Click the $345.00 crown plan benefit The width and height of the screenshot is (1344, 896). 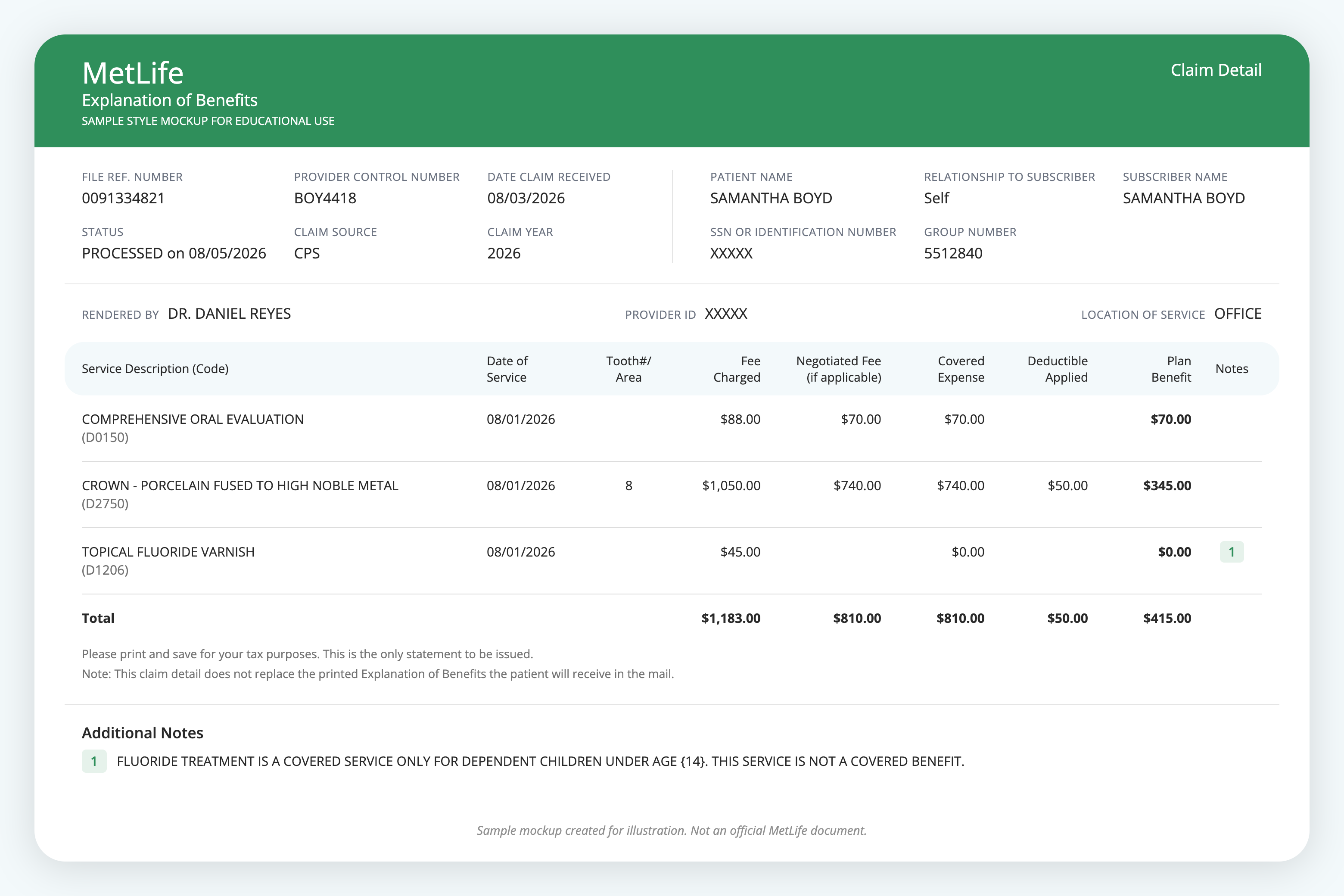[x=1167, y=485]
